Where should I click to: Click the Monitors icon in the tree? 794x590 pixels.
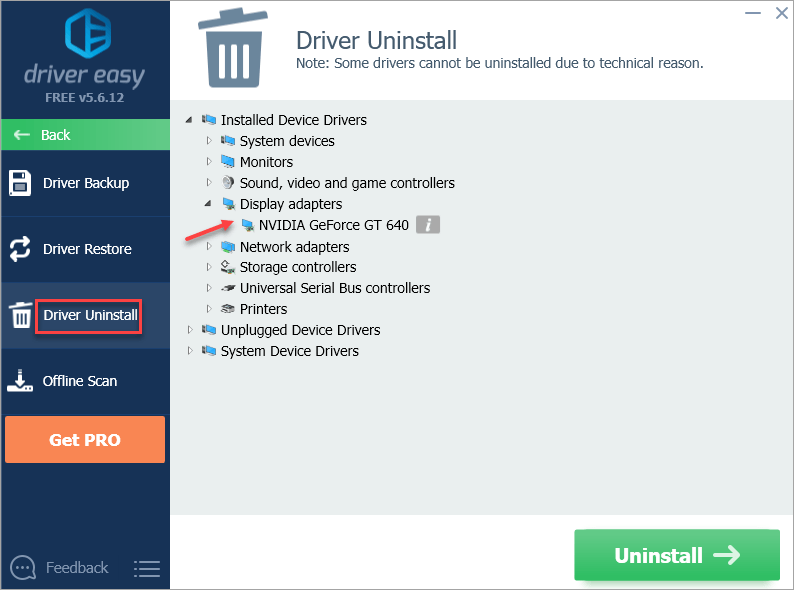pyautogui.click(x=228, y=162)
